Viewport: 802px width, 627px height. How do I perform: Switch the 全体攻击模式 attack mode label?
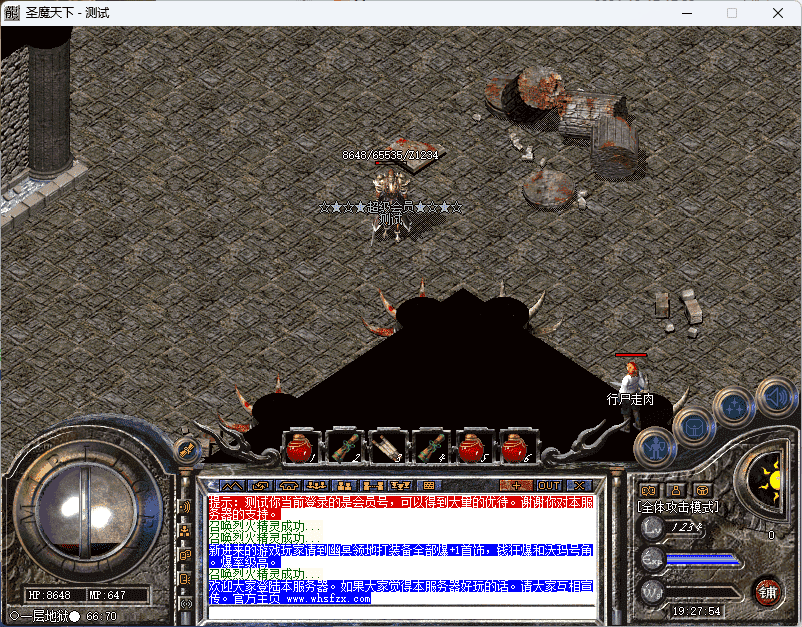pos(678,507)
